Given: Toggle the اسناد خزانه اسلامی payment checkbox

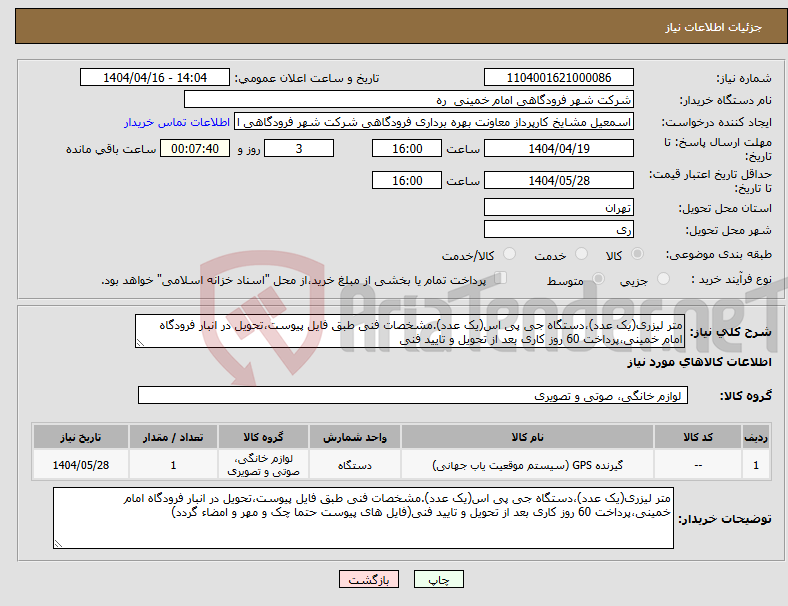Looking at the screenshot, I should (x=501, y=278).
